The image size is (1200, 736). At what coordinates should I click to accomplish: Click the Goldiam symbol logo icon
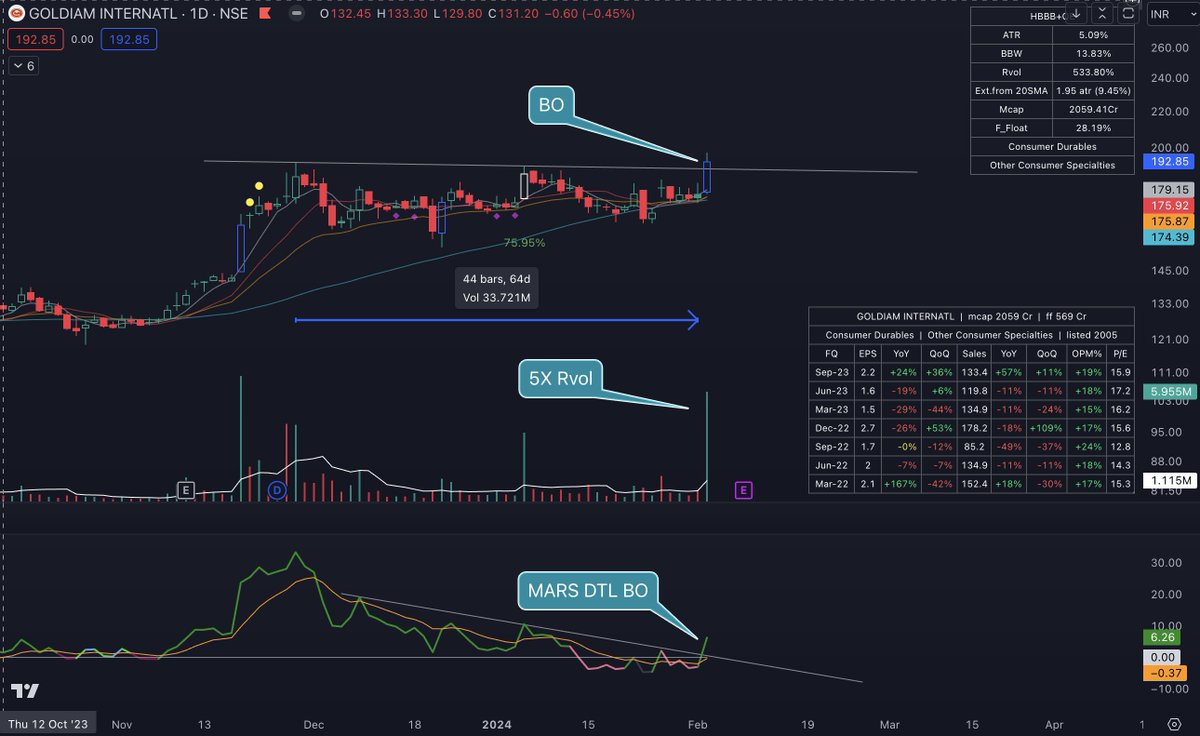coord(17,14)
